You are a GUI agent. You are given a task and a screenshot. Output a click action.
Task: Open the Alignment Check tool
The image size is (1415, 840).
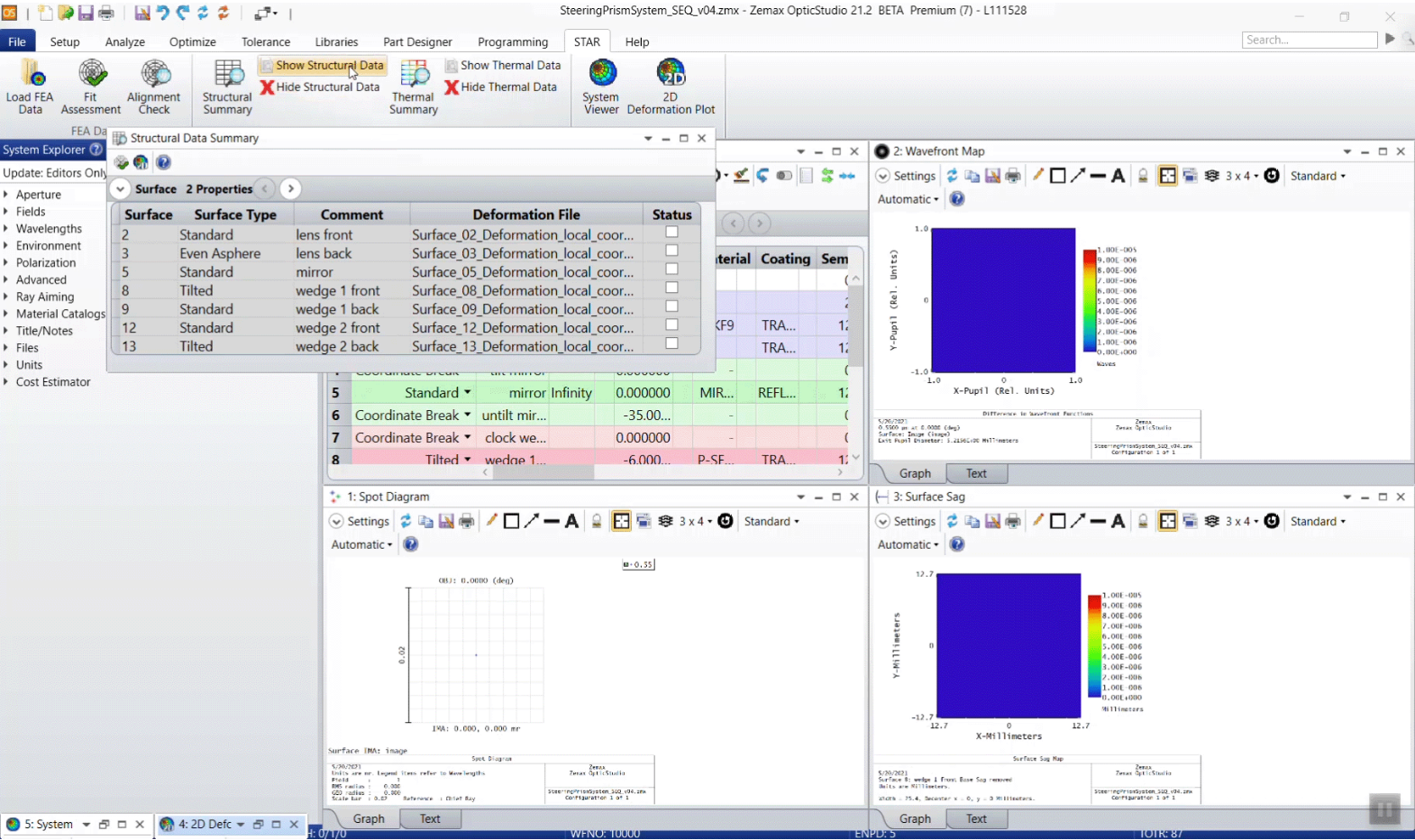click(154, 87)
